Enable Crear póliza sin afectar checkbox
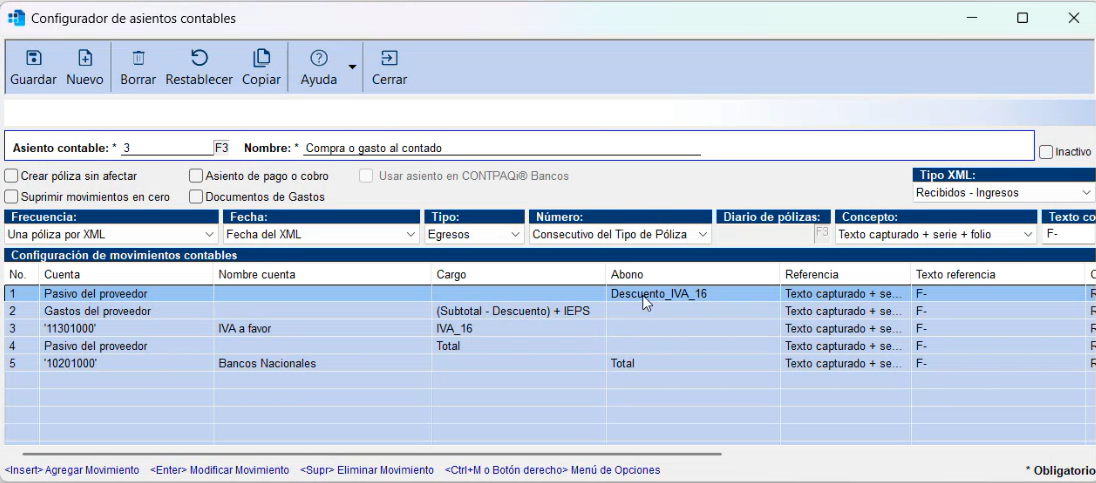Screen dimensions: 1096x483 click(12, 176)
